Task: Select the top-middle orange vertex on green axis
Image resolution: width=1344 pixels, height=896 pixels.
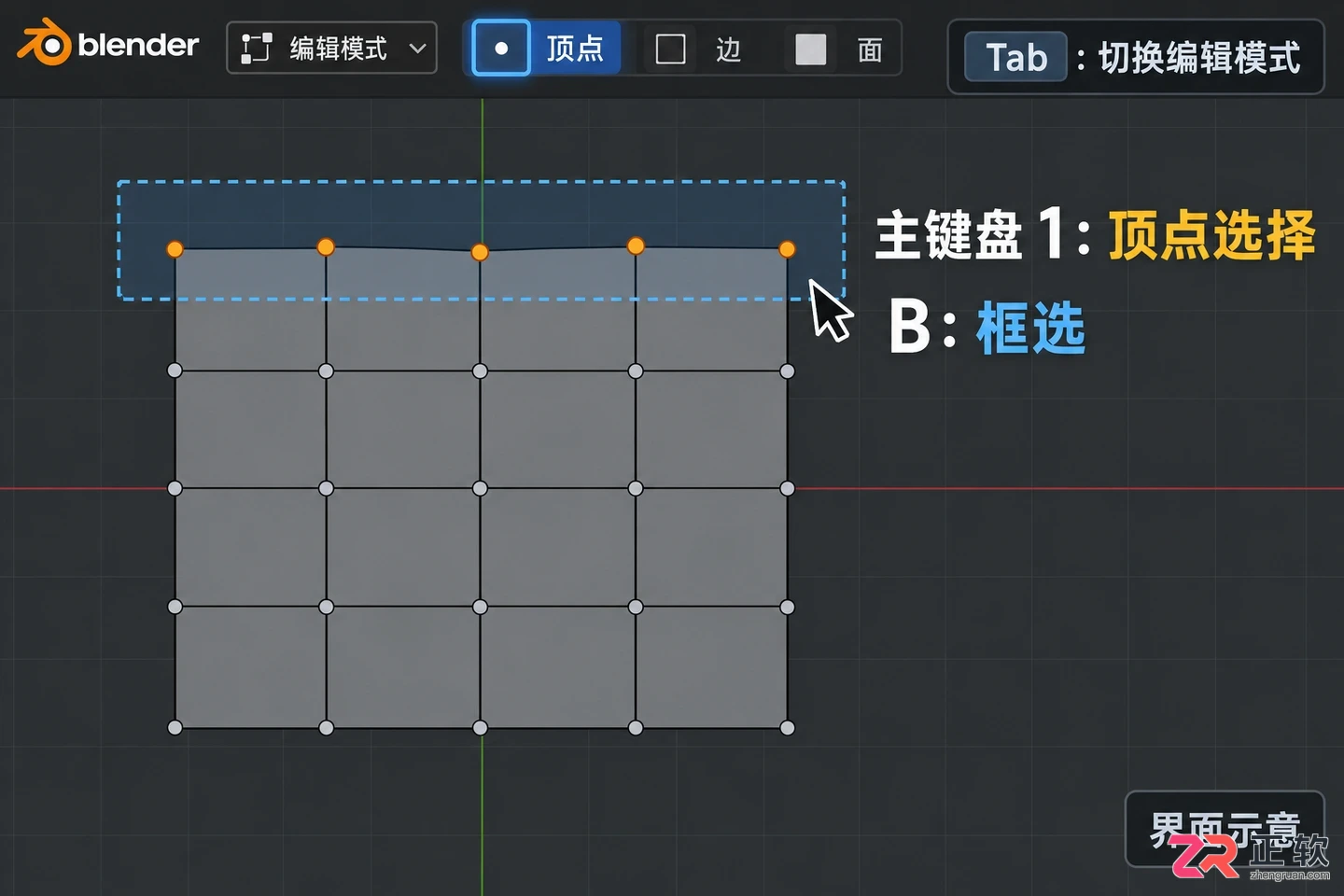Action: [x=480, y=252]
